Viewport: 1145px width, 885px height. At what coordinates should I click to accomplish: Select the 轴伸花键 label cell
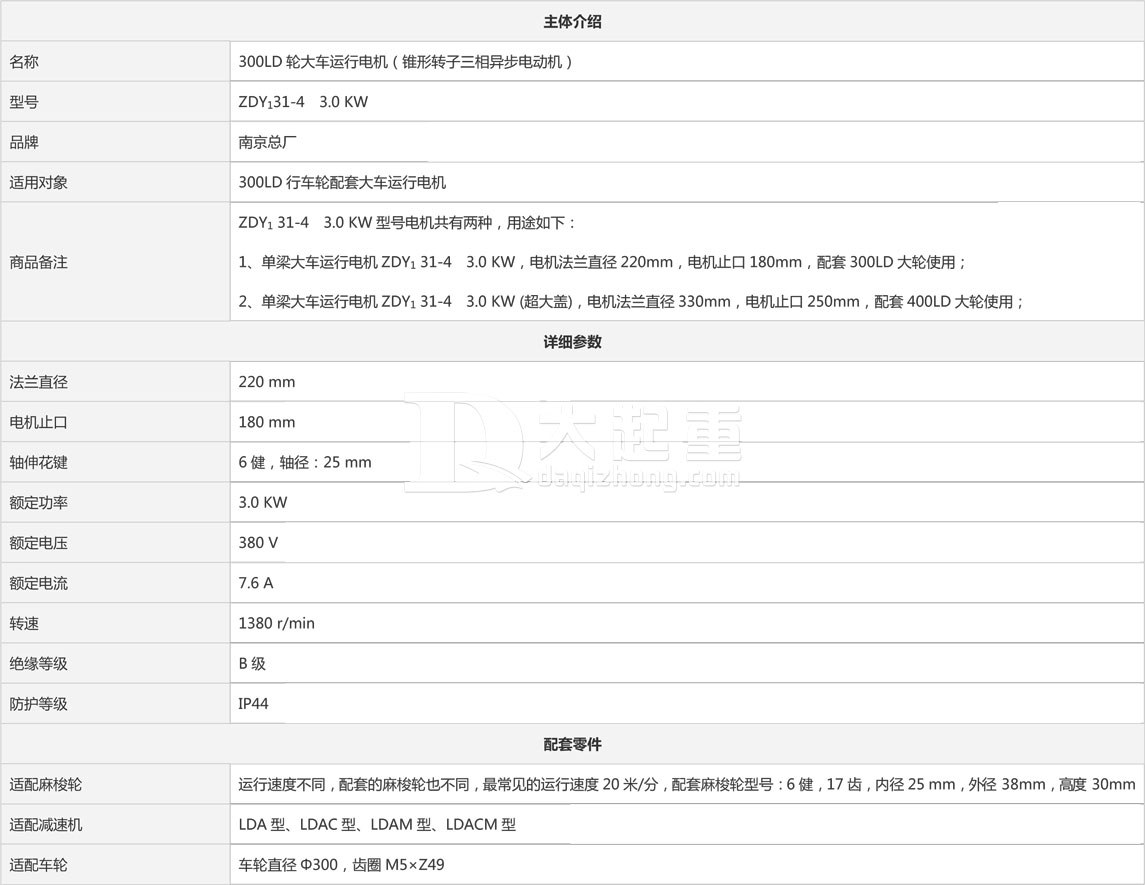[x=115, y=461]
